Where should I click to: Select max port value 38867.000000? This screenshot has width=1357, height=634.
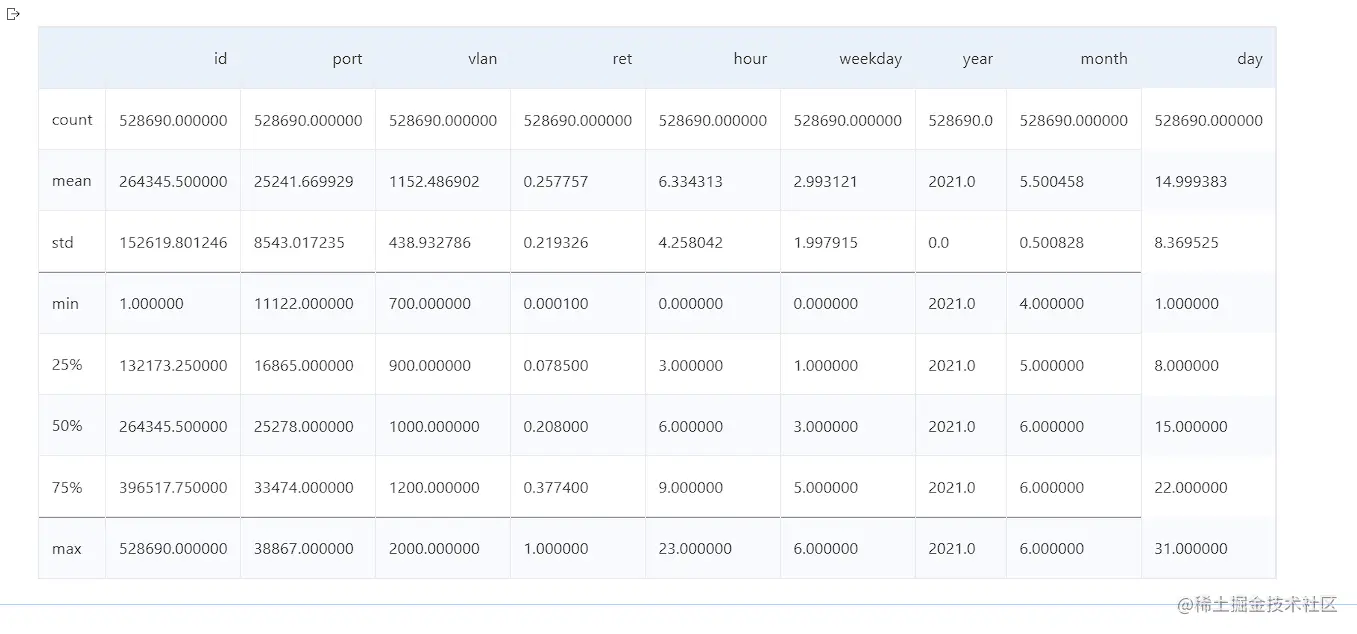[x=304, y=549]
